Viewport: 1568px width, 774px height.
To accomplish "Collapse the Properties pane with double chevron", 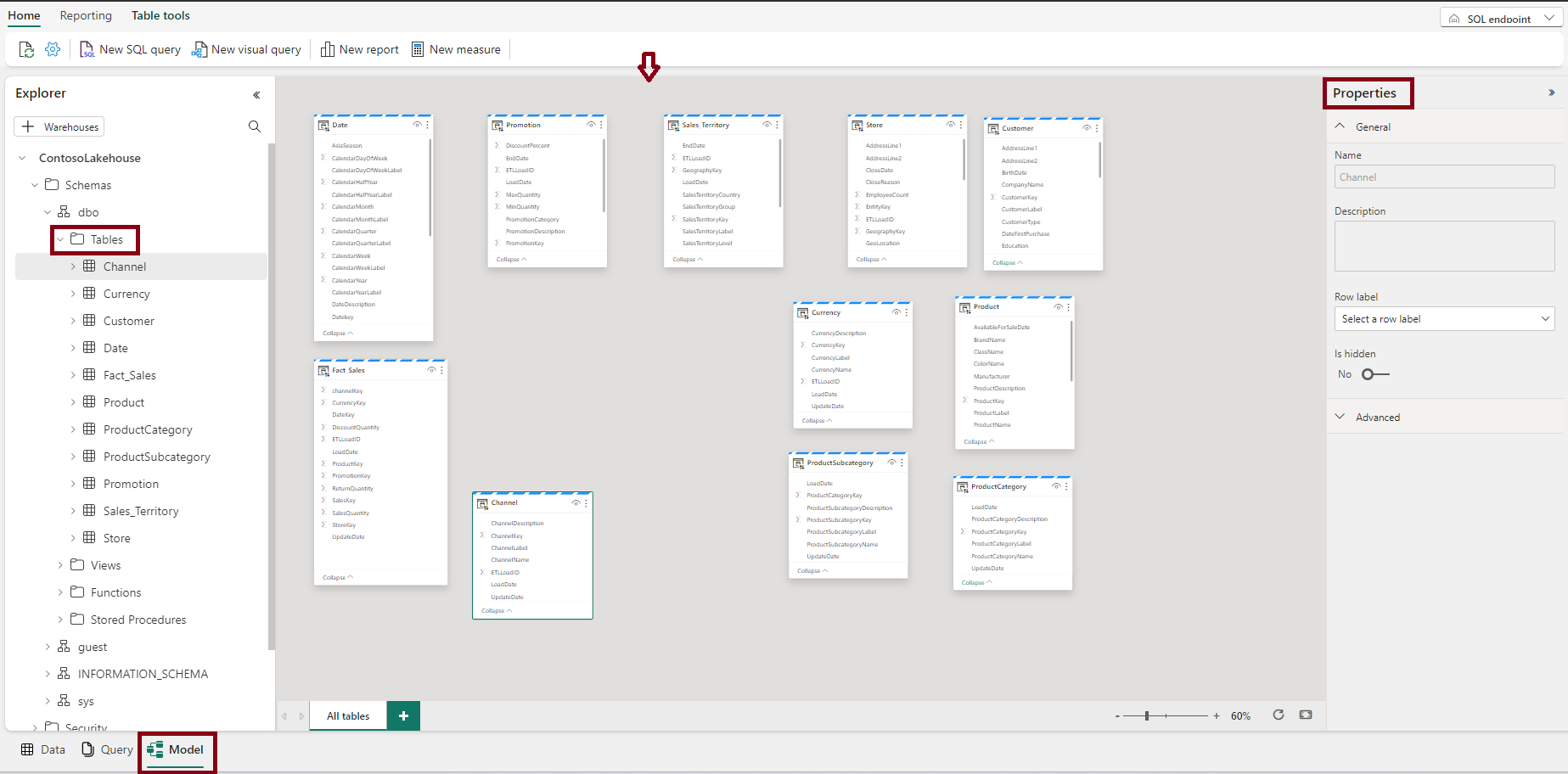I will point(1551,93).
